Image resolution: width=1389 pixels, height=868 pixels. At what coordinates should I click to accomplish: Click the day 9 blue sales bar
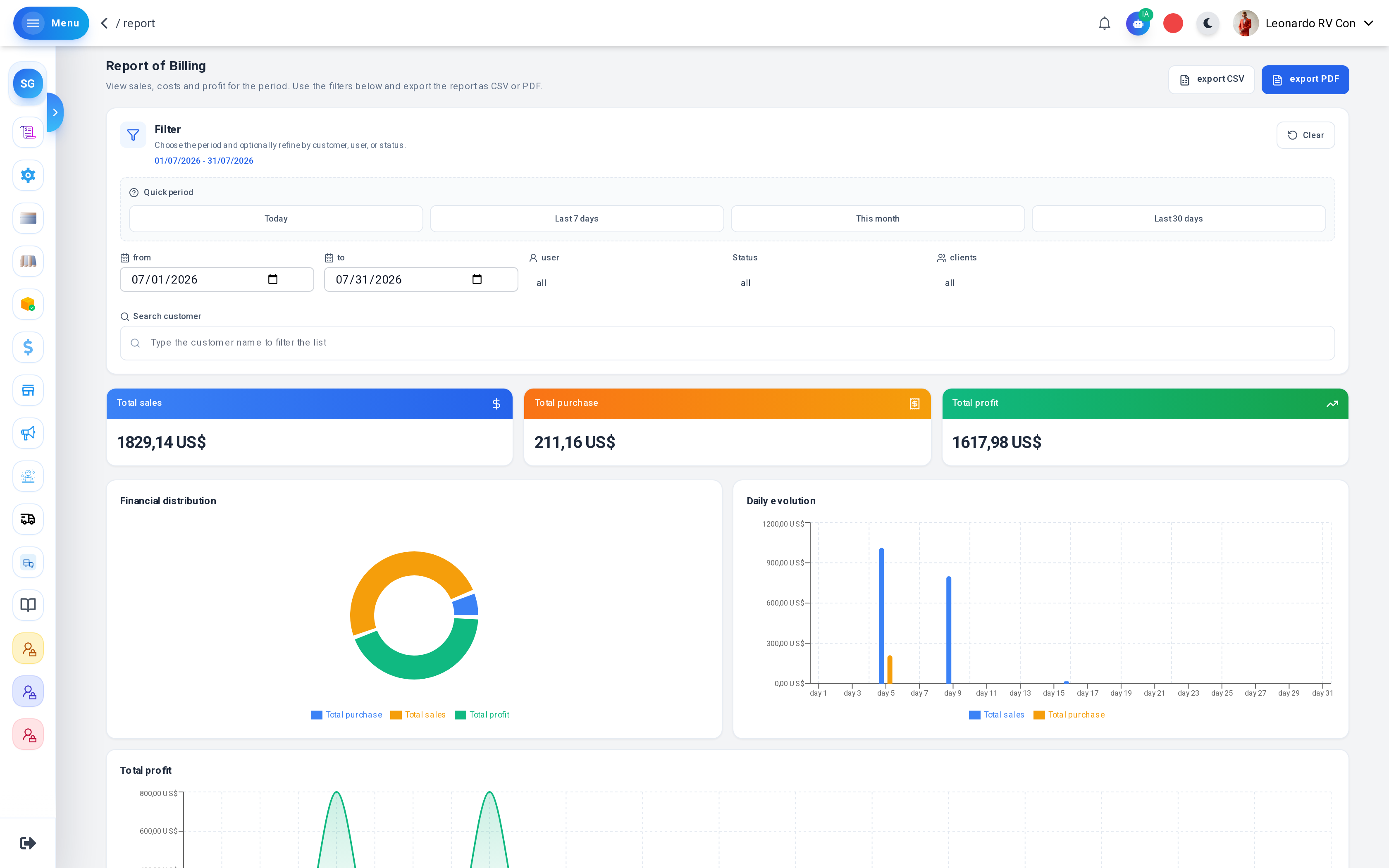(x=949, y=630)
